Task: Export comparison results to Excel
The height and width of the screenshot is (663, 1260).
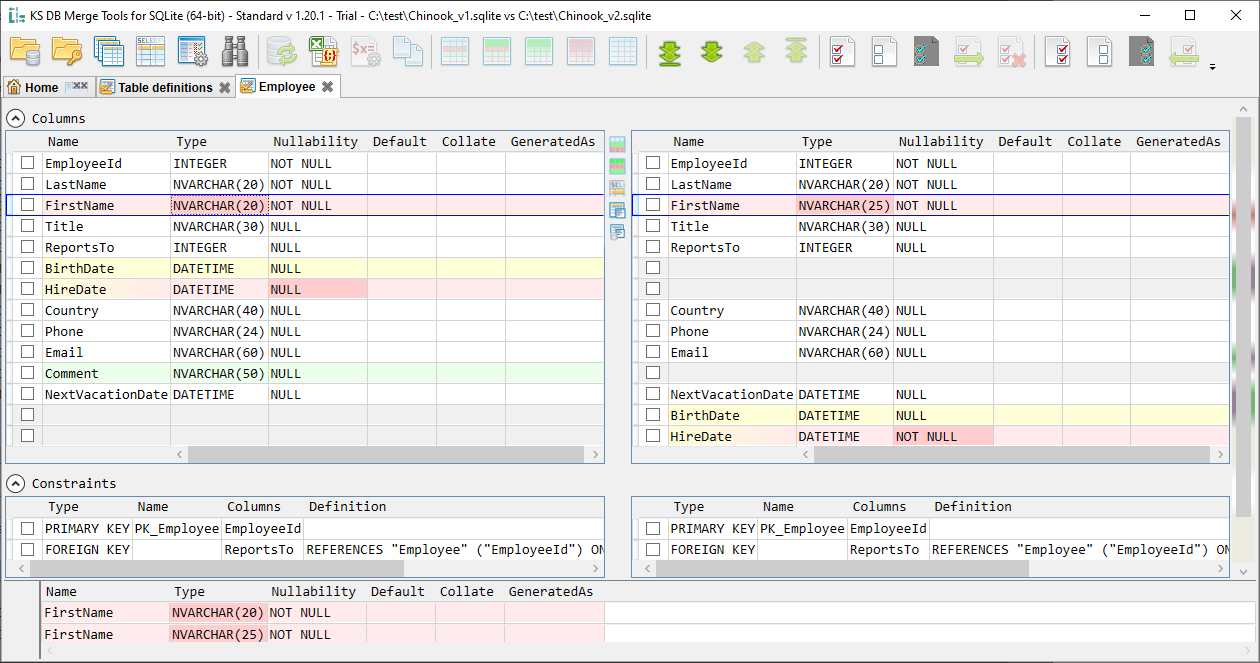Action: 323,51
